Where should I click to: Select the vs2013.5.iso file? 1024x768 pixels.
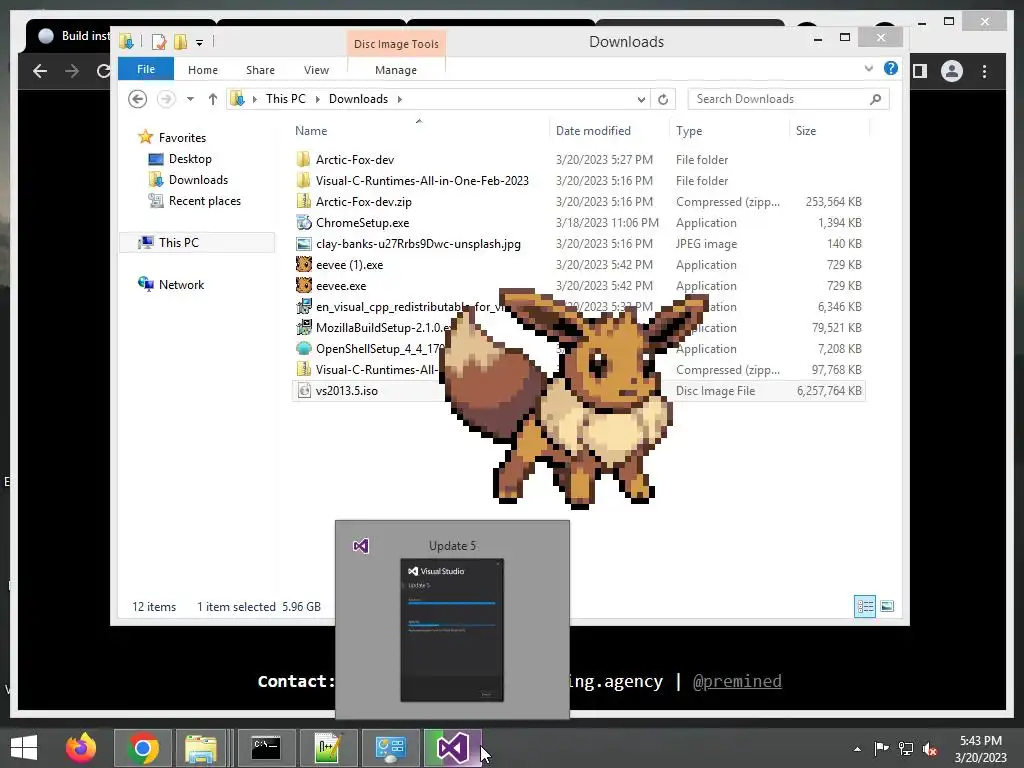[347, 391]
